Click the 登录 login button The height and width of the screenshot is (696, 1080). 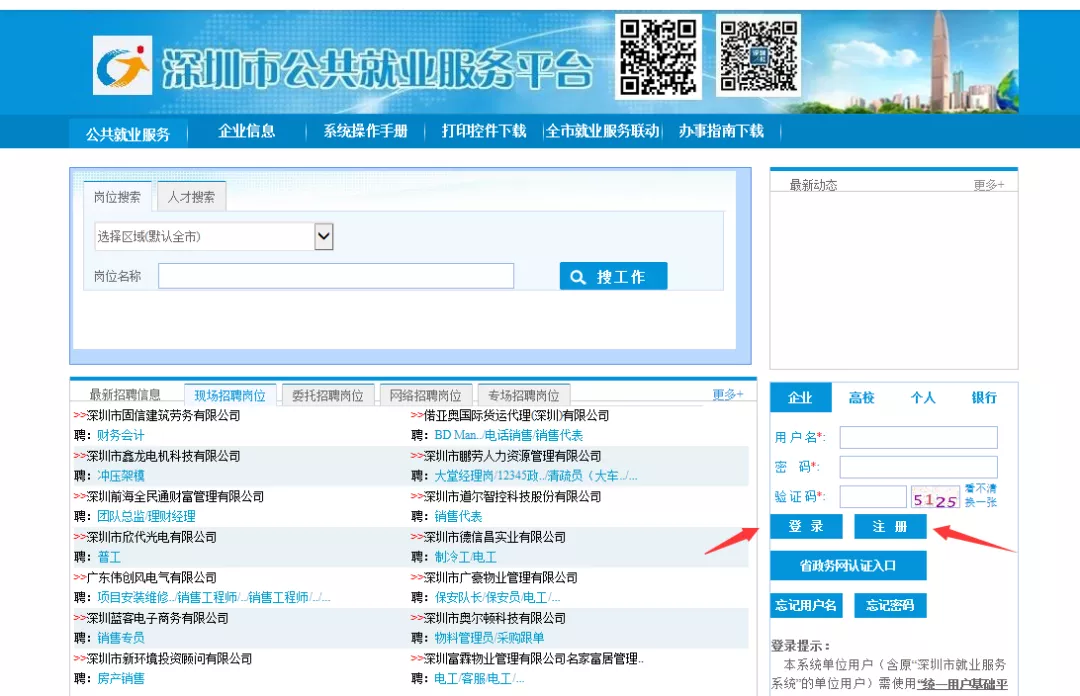pos(806,527)
